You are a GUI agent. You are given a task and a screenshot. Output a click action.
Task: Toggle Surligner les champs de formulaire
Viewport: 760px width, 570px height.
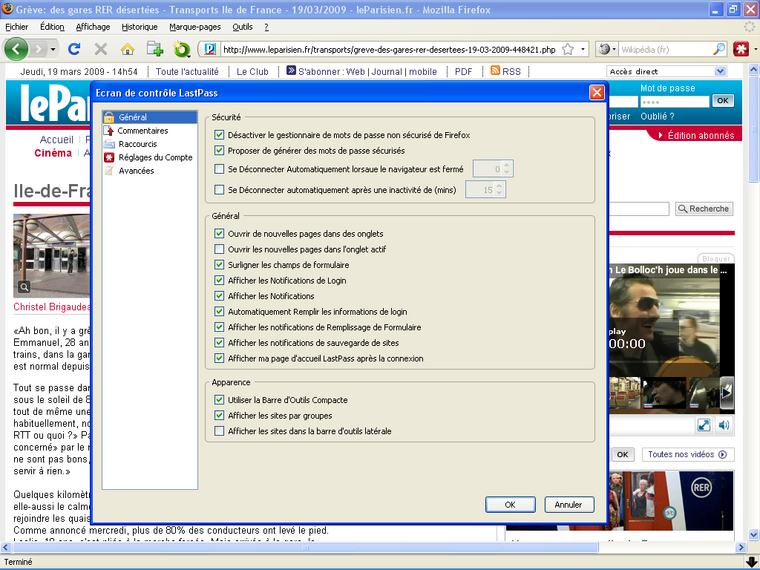tap(219, 265)
